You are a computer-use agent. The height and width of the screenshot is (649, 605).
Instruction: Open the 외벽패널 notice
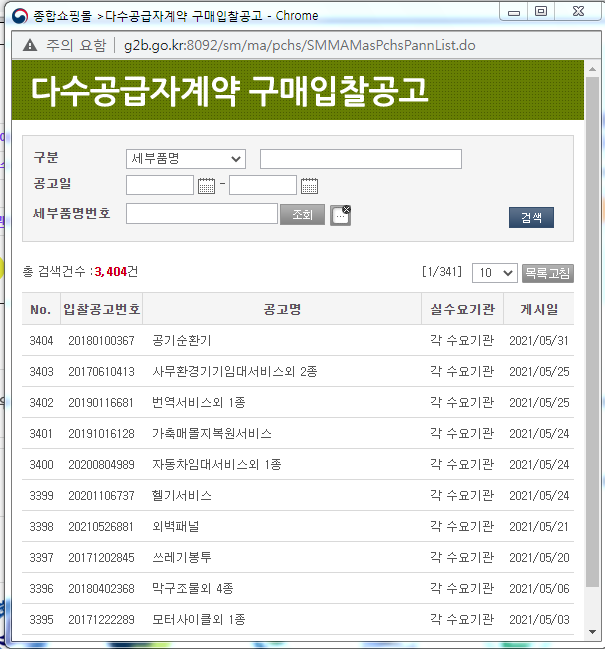(x=176, y=526)
